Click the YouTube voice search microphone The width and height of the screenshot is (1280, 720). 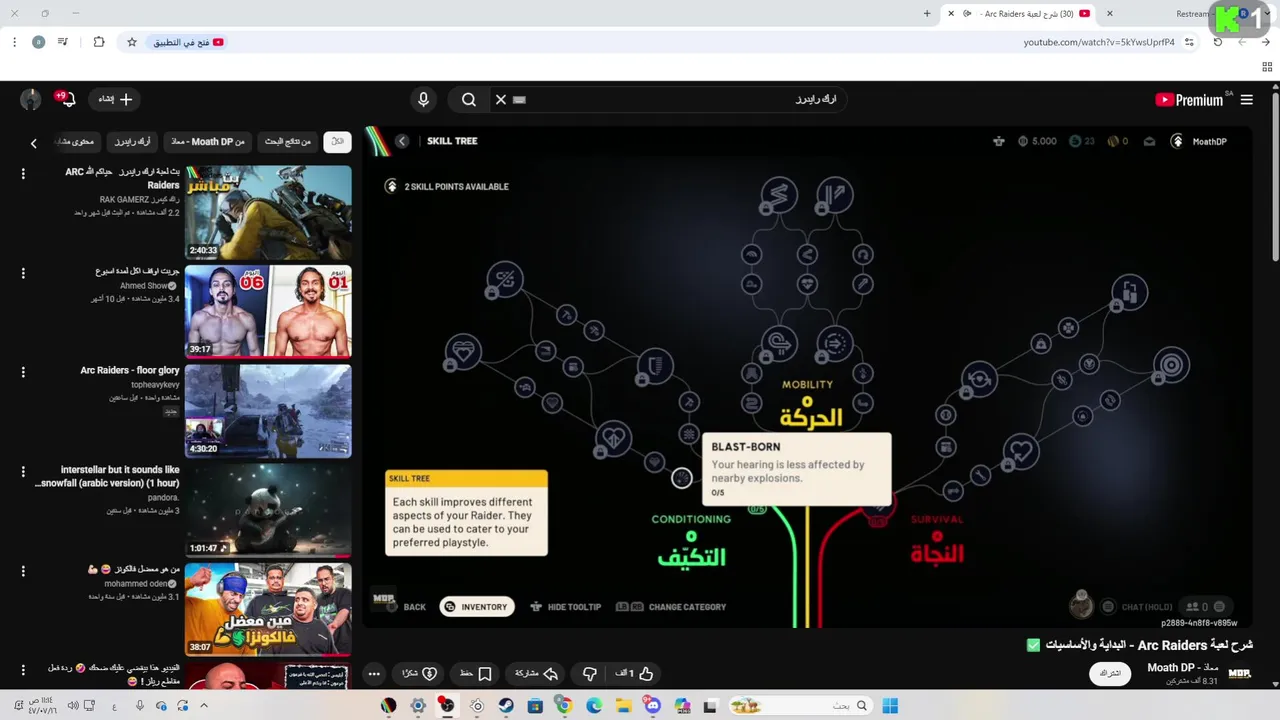pyautogui.click(x=423, y=99)
